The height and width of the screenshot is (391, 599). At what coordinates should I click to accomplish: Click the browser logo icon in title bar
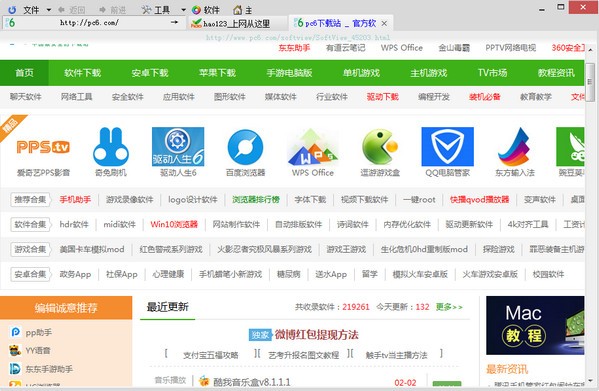(12, 10)
